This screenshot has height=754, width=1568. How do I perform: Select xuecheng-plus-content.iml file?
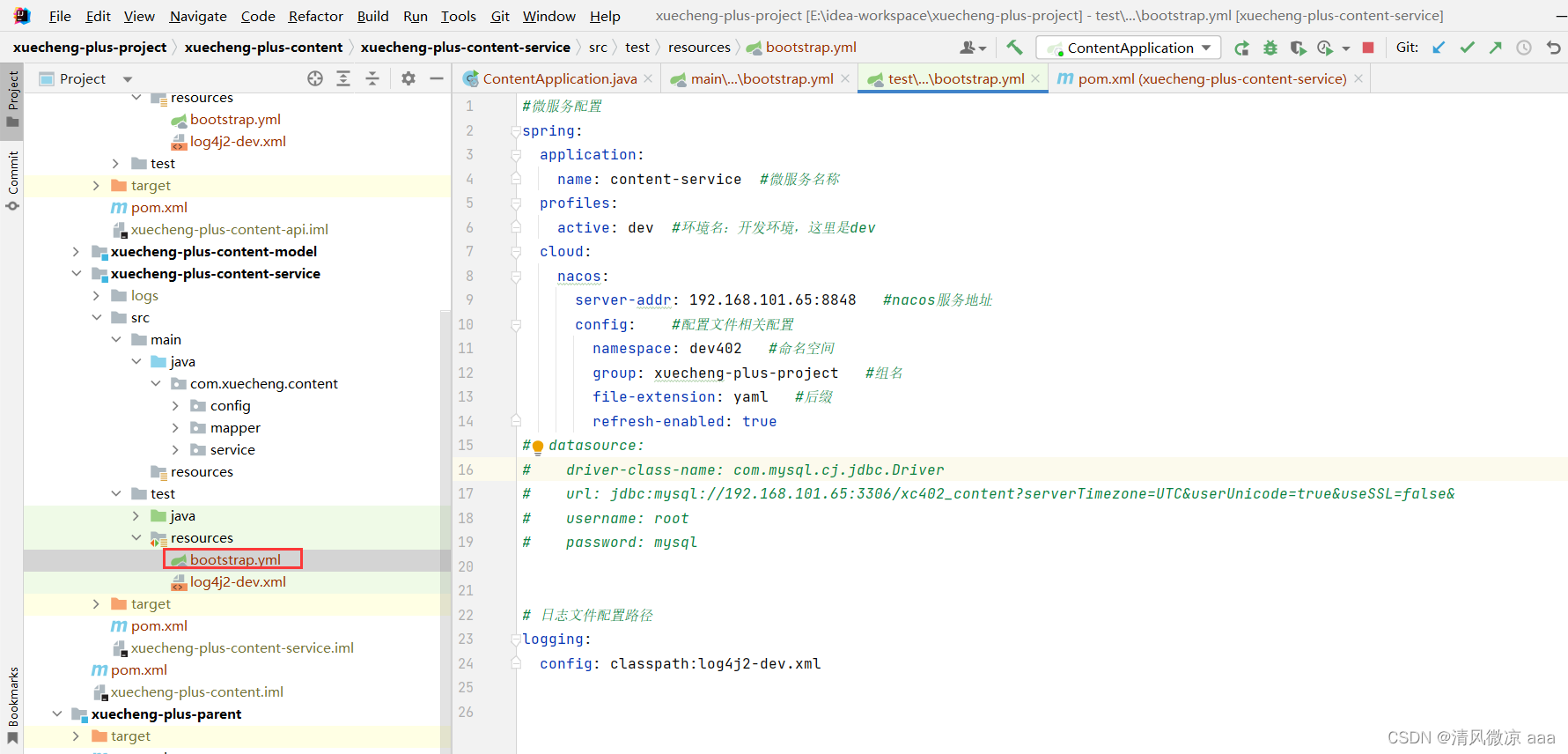(196, 692)
